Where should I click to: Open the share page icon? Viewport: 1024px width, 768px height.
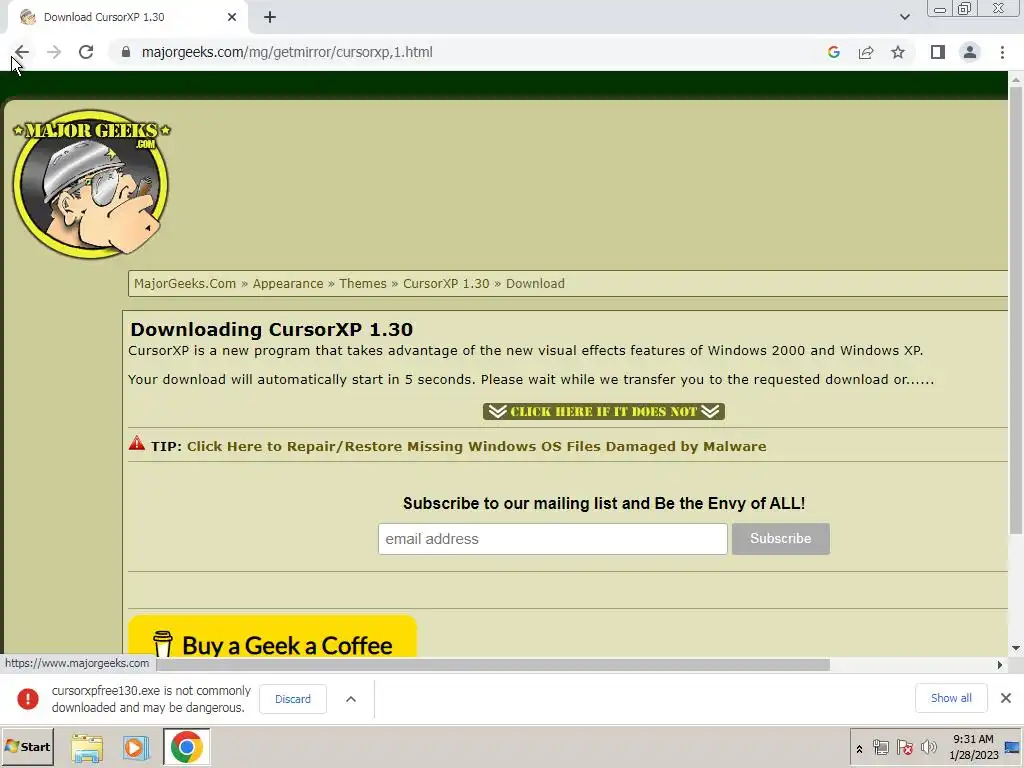(x=866, y=52)
